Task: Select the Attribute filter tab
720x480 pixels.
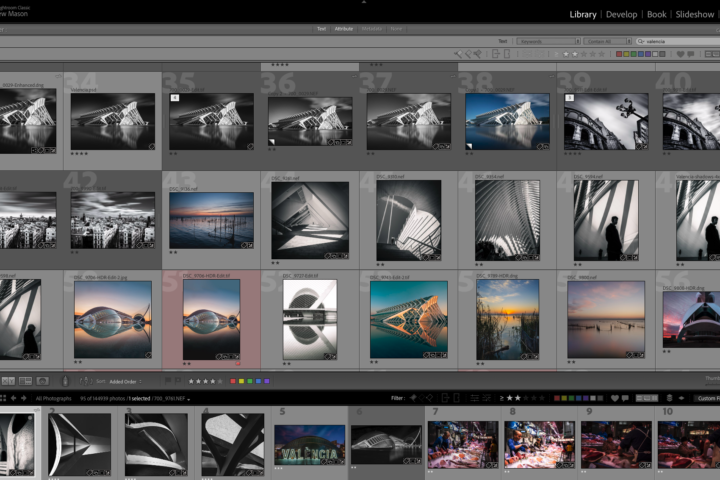Action: tap(343, 28)
